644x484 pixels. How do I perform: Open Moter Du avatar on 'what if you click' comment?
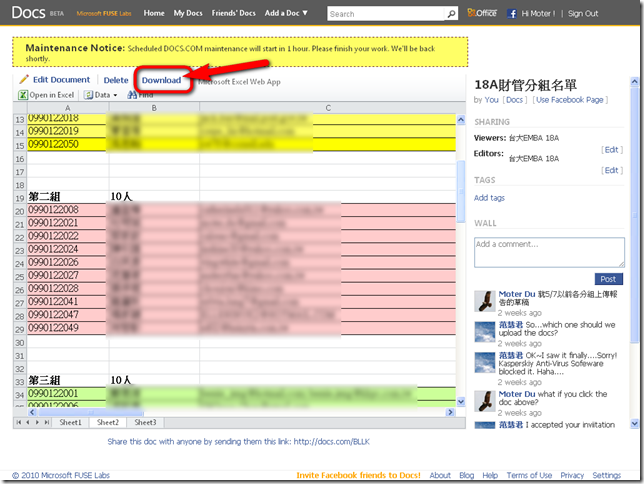pos(485,401)
